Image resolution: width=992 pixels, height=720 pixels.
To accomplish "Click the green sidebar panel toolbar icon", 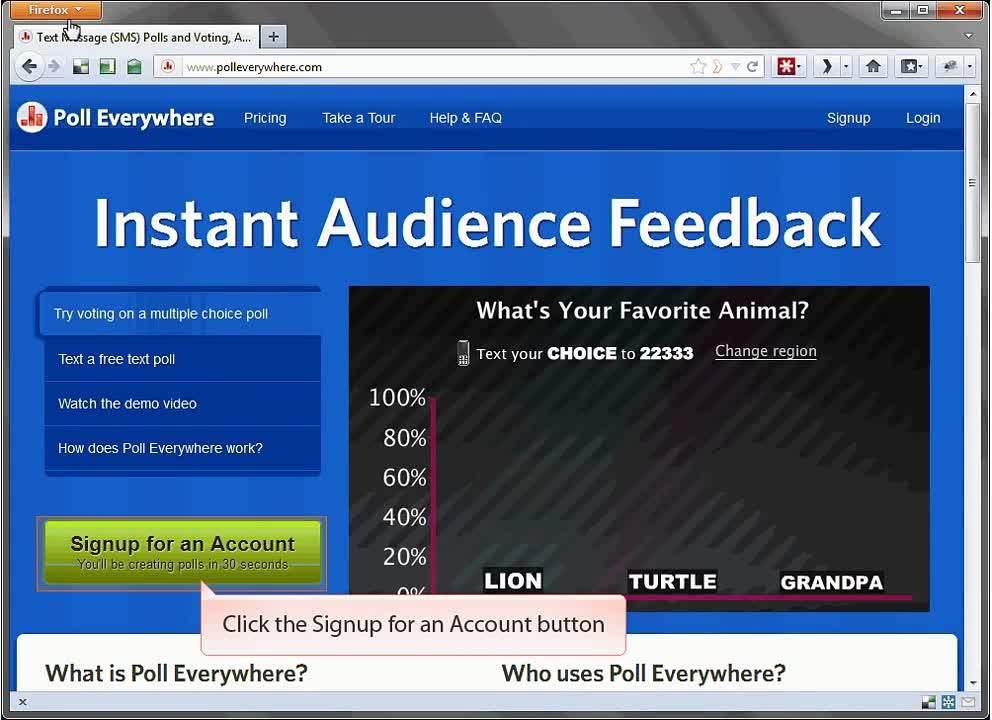I will pyautogui.click(x=108, y=66).
